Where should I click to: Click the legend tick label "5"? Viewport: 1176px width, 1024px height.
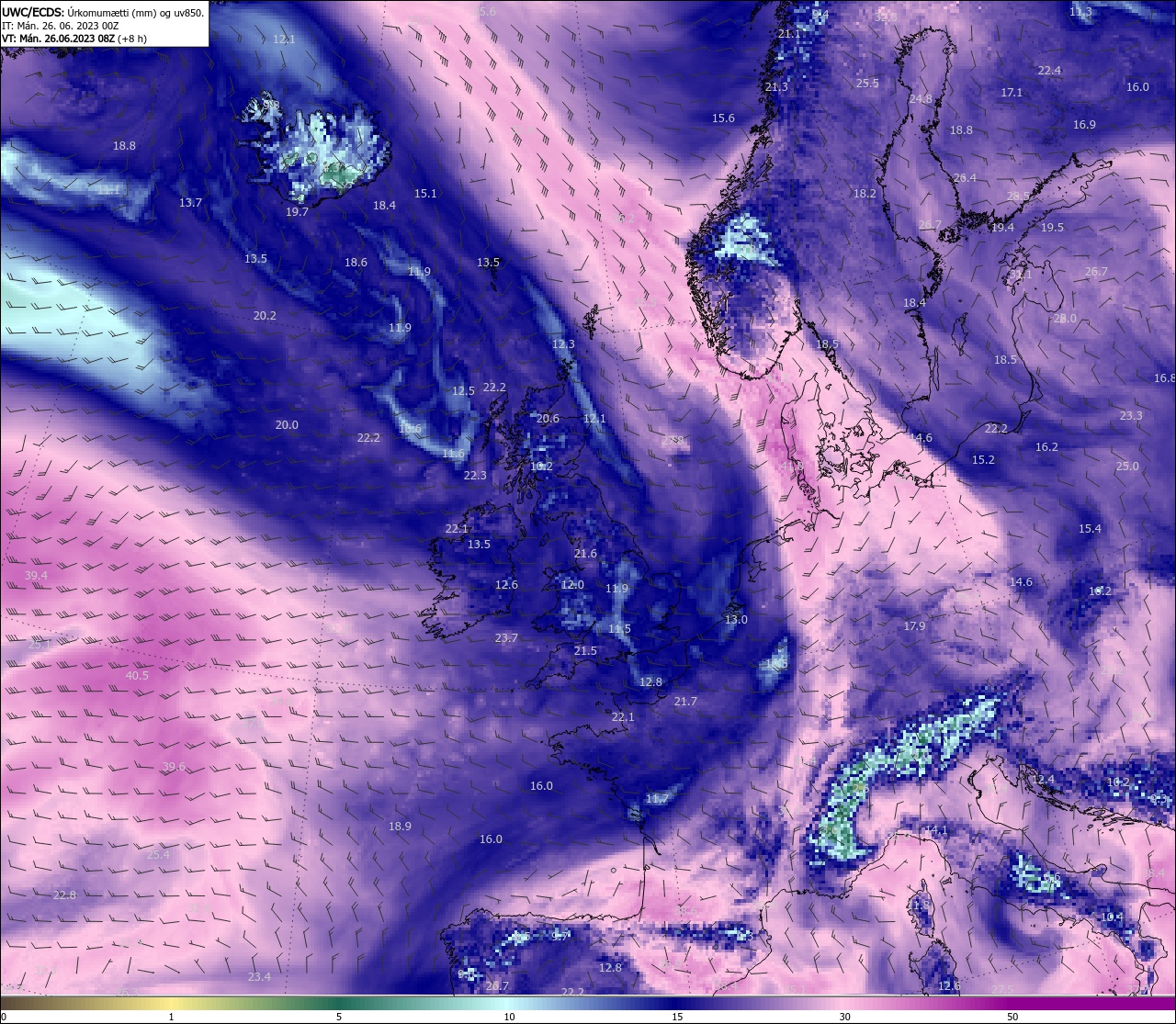339,1017
